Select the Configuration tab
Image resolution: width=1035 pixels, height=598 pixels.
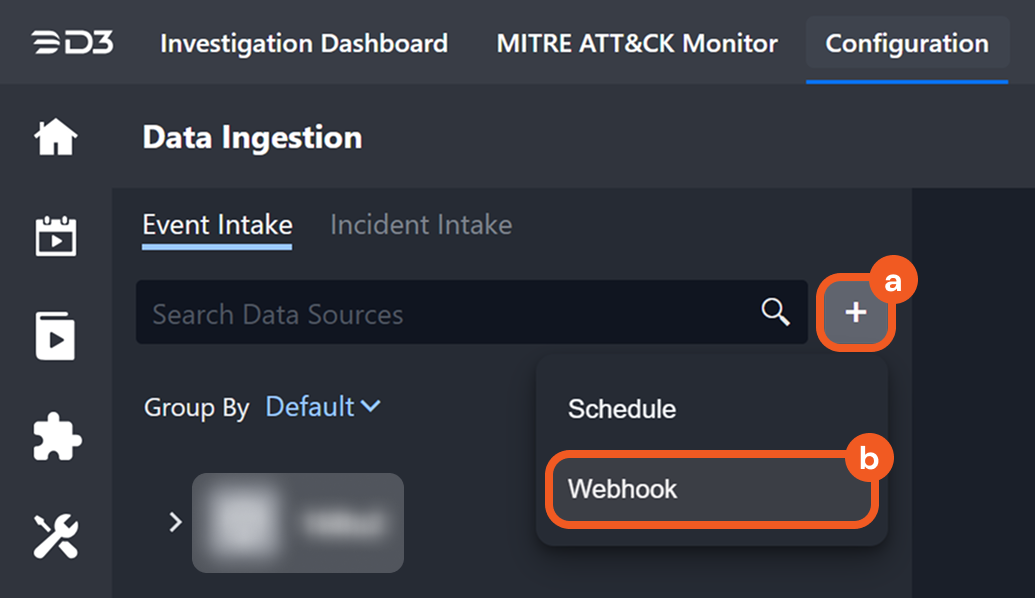pyautogui.click(x=907, y=44)
